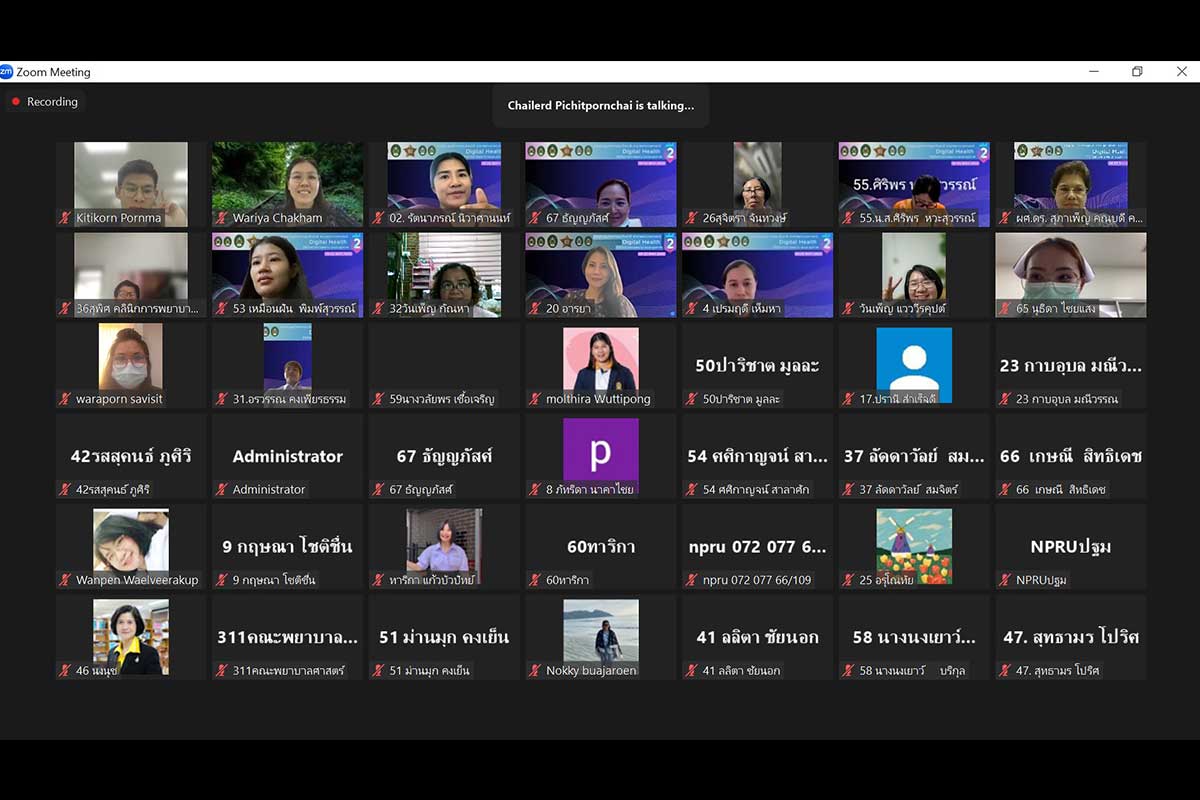Select the Wariya Chakham video tile
1200x800 pixels.
tap(287, 184)
